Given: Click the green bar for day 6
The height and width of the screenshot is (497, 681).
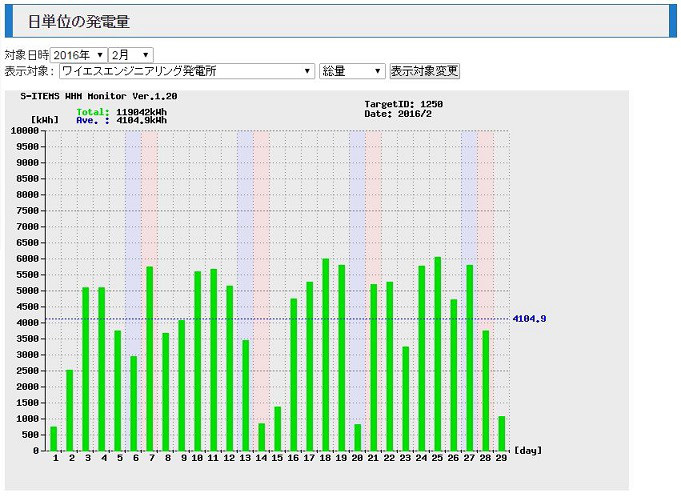Looking at the screenshot, I should [134, 404].
